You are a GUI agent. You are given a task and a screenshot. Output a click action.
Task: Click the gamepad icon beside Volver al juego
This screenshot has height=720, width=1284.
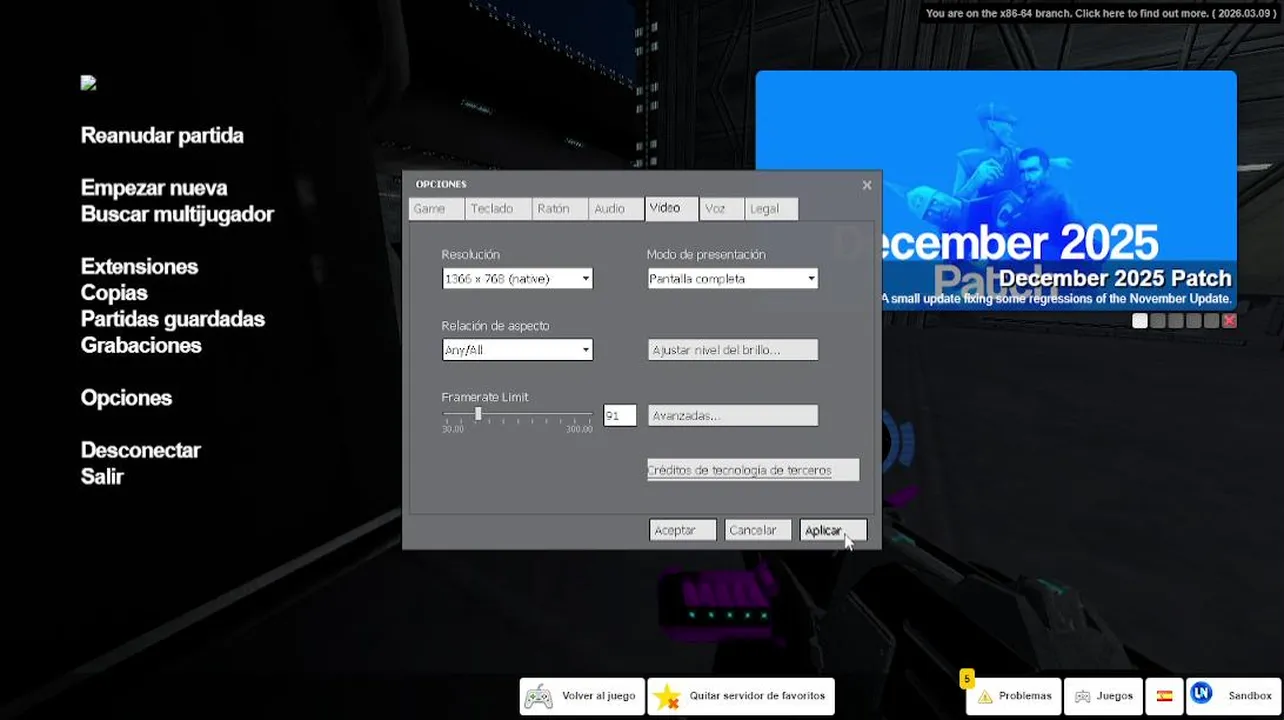[539, 696]
